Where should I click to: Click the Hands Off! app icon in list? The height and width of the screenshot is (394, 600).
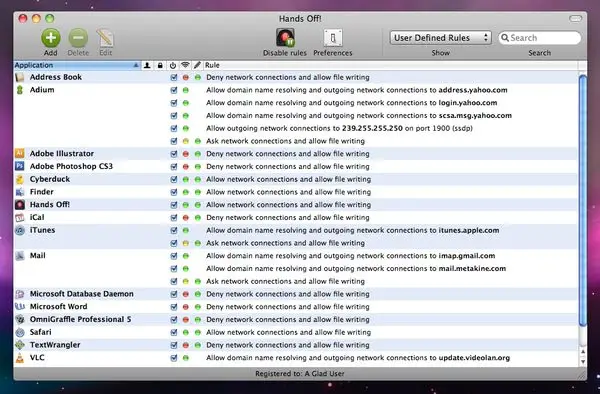(x=20, y=204)
